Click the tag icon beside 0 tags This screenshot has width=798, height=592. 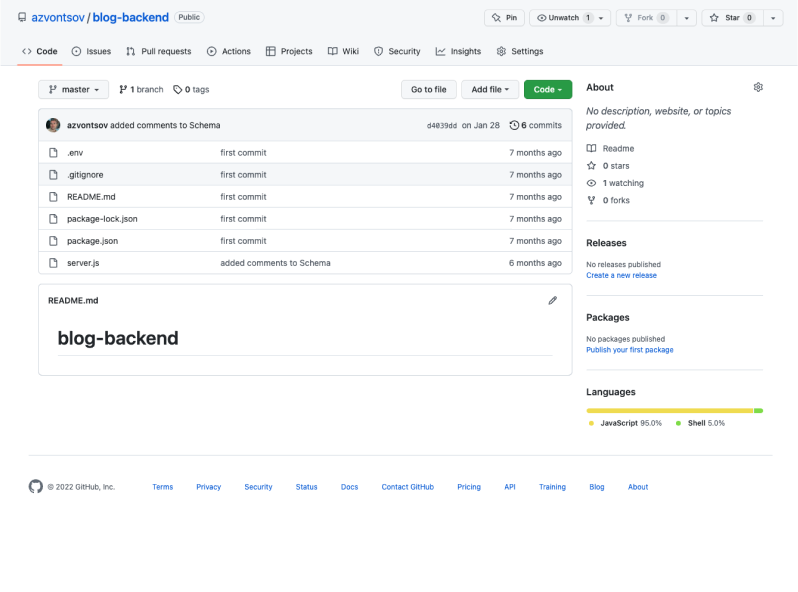178,90
